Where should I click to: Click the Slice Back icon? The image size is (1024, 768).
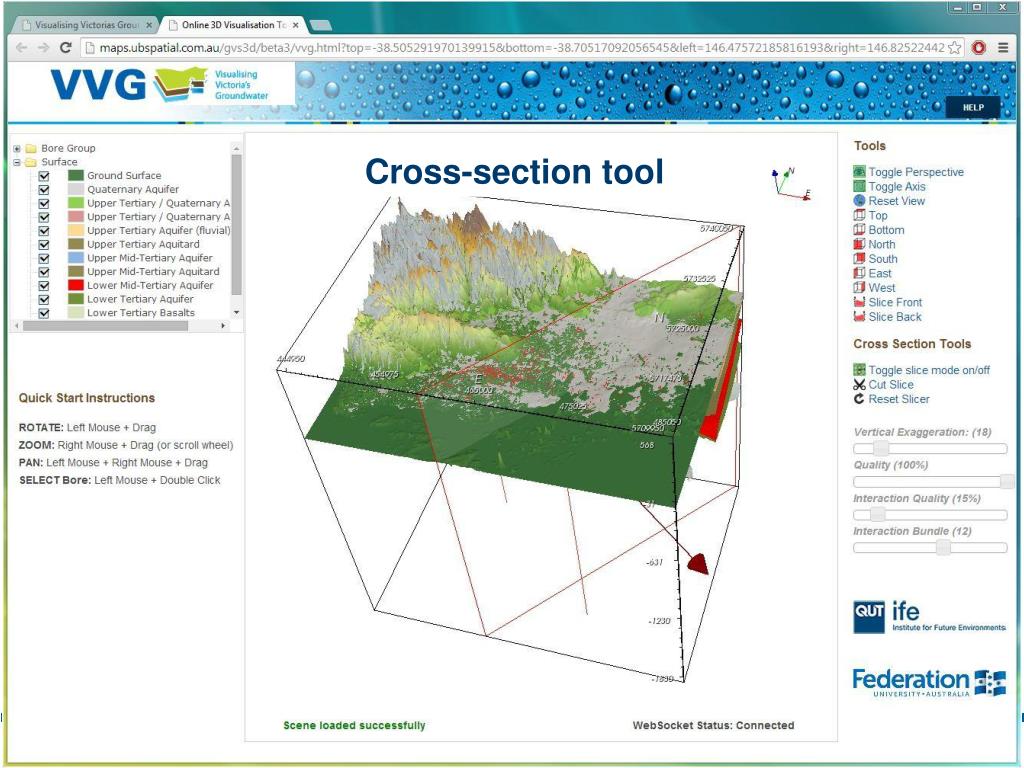pyautogui.click(x=859, y=316)
